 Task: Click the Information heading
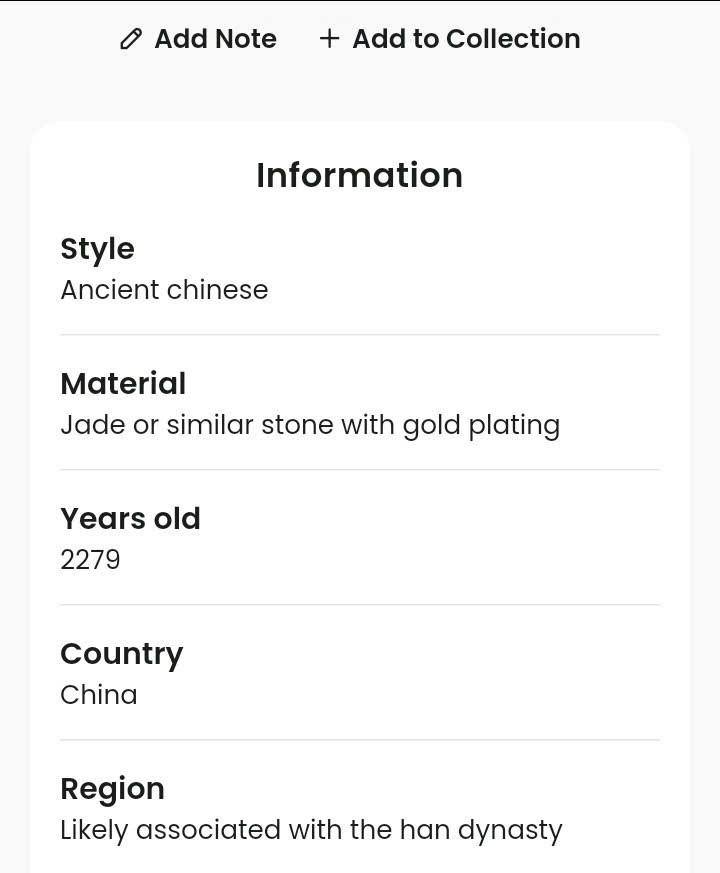click(359, 175)
